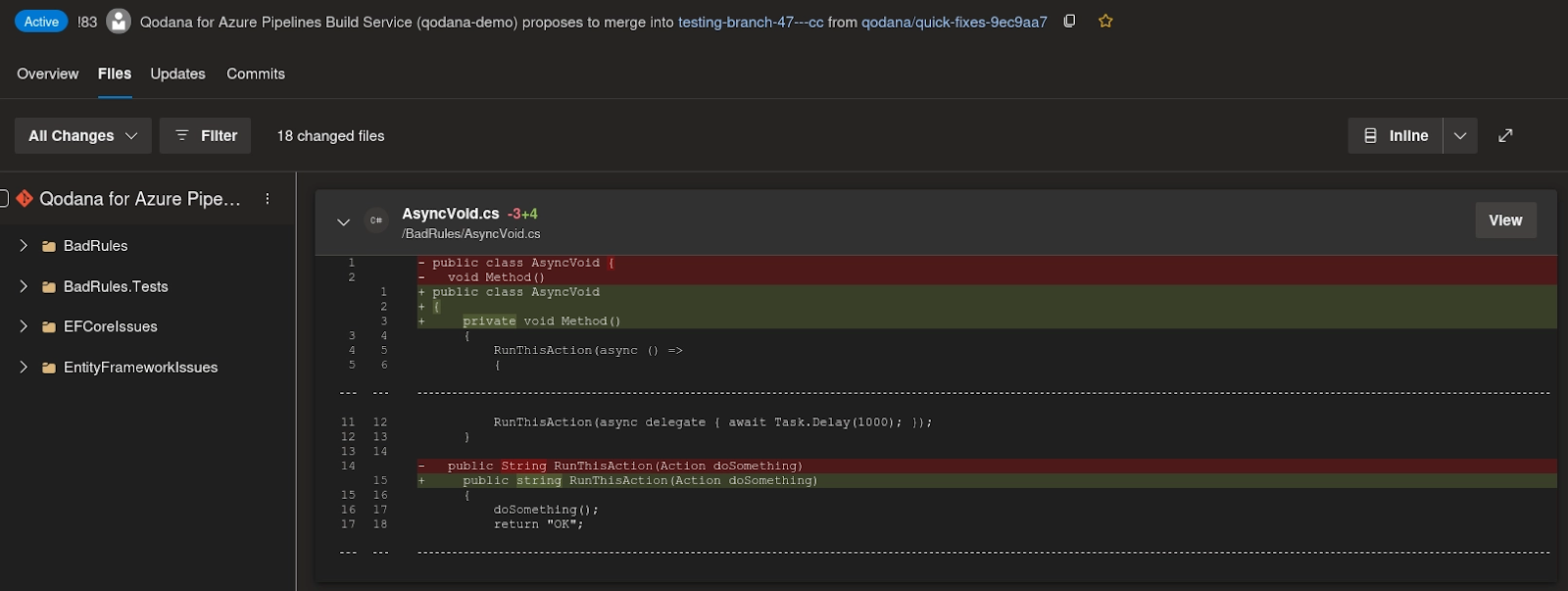Go to the Commits tab

[x=256, y=74]
